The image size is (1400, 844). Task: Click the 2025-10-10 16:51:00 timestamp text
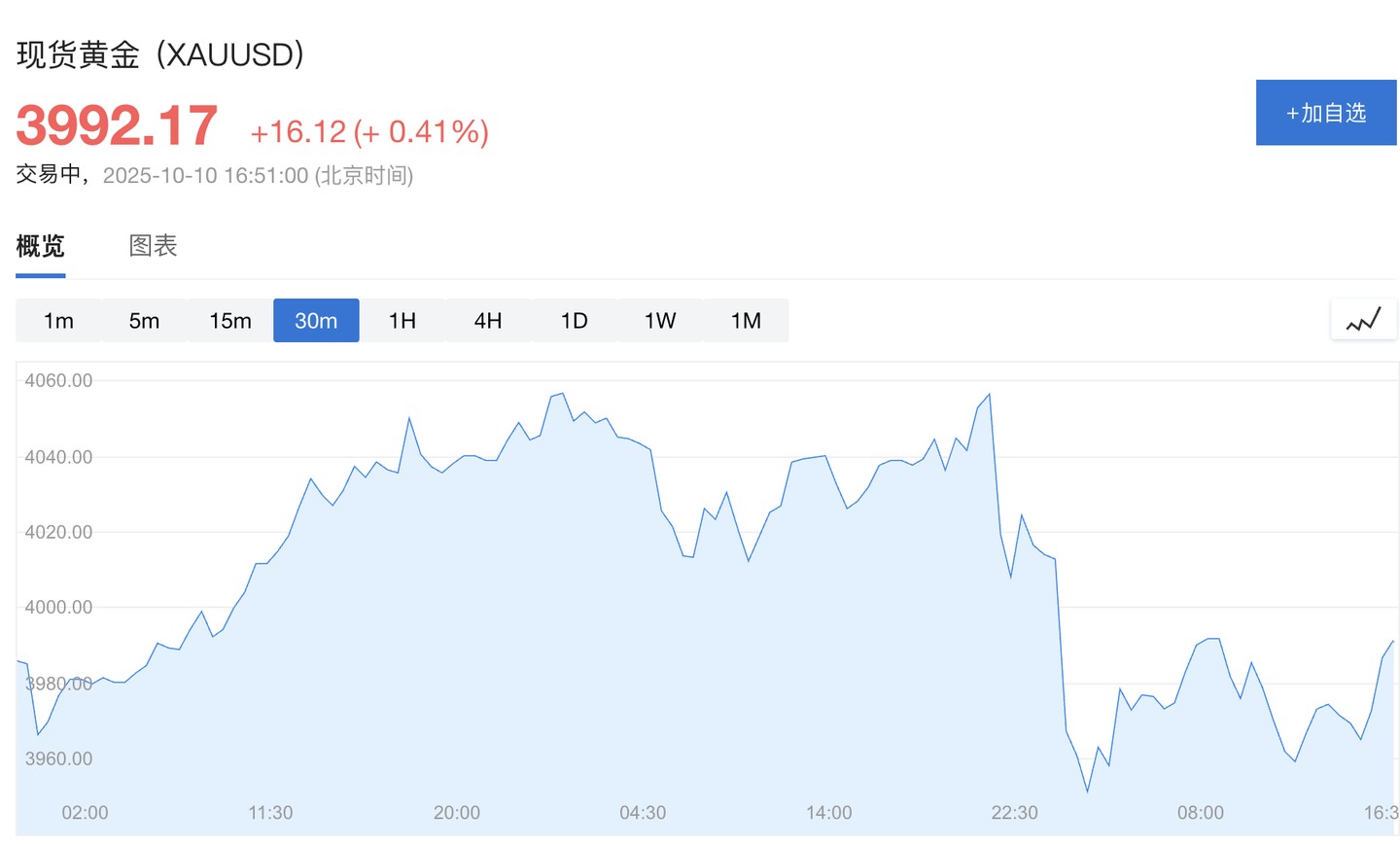[205, 176]
